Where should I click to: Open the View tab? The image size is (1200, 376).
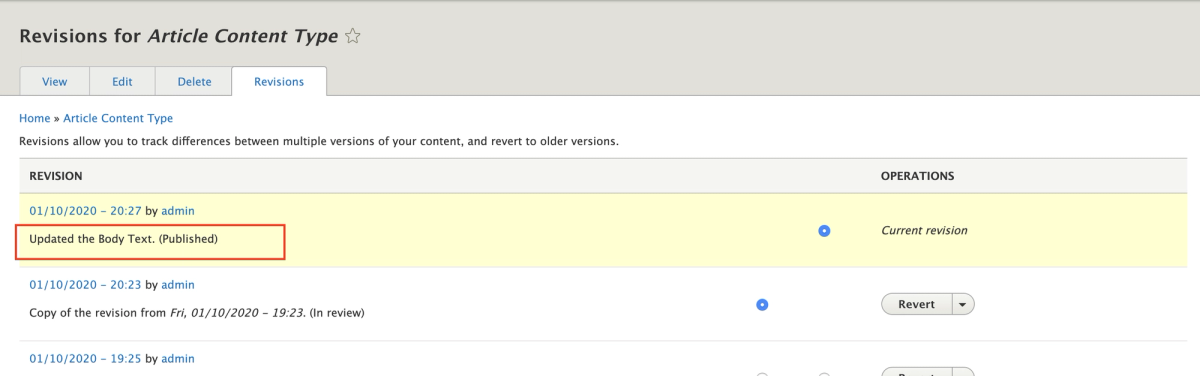pyautogui.click(x=55, y=82)
